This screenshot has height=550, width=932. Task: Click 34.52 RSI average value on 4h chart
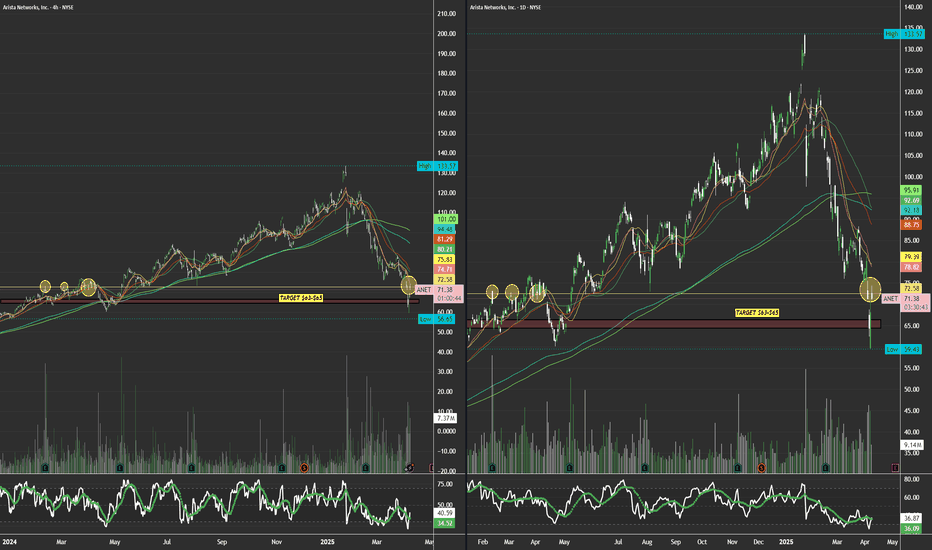coord(446,523)
